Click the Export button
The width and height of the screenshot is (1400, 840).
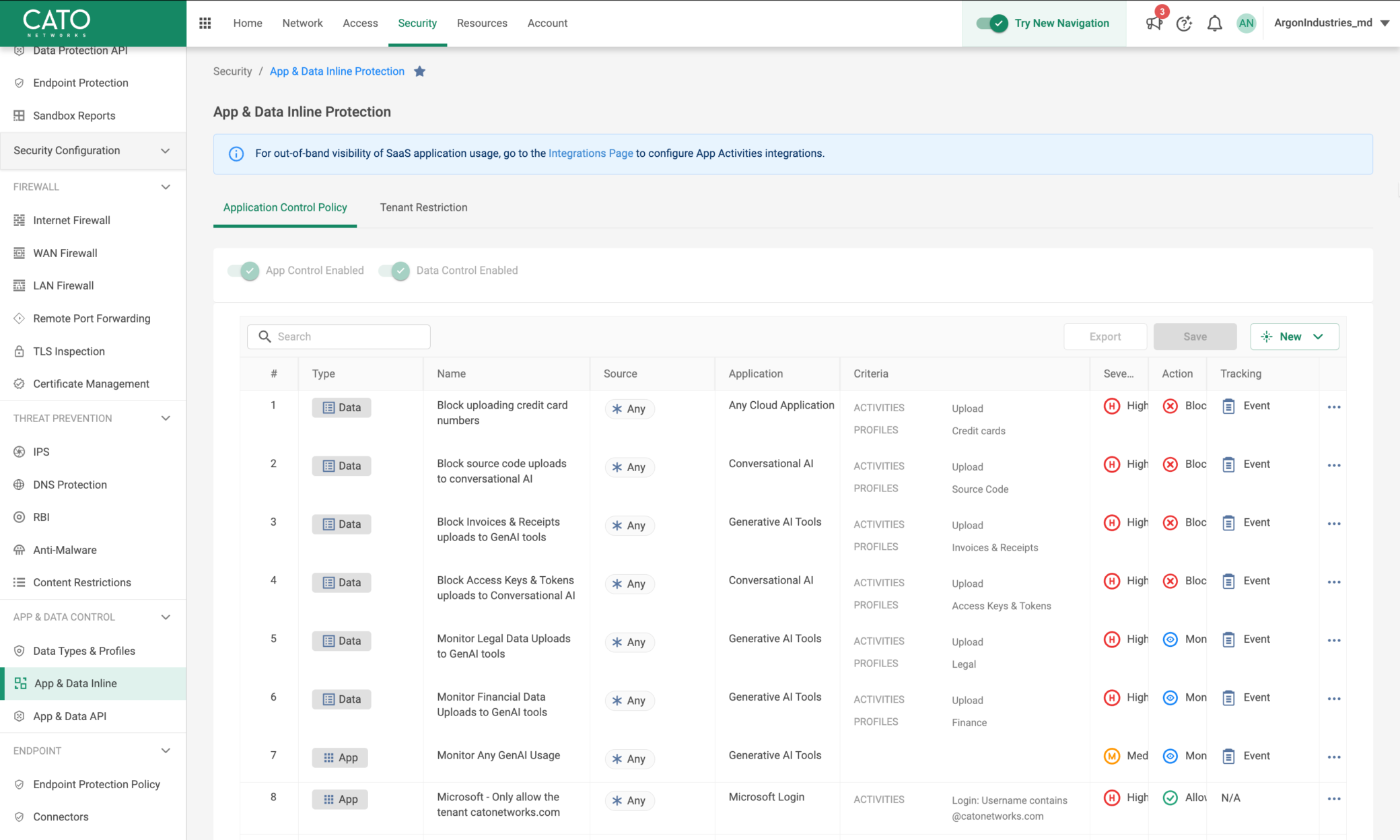(x=1105, y=337)
